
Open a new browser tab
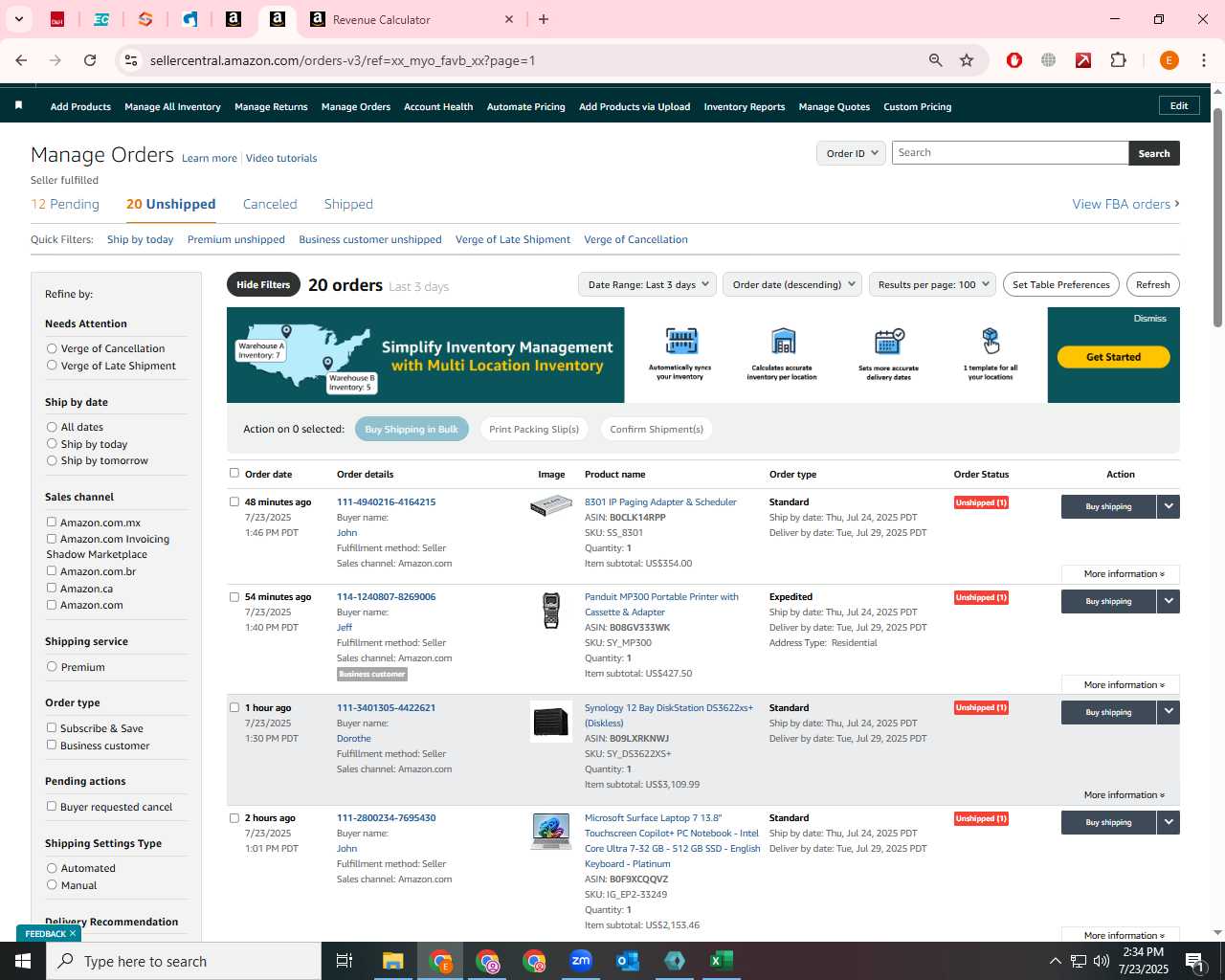pyautogui.click(x=544, y=19)
